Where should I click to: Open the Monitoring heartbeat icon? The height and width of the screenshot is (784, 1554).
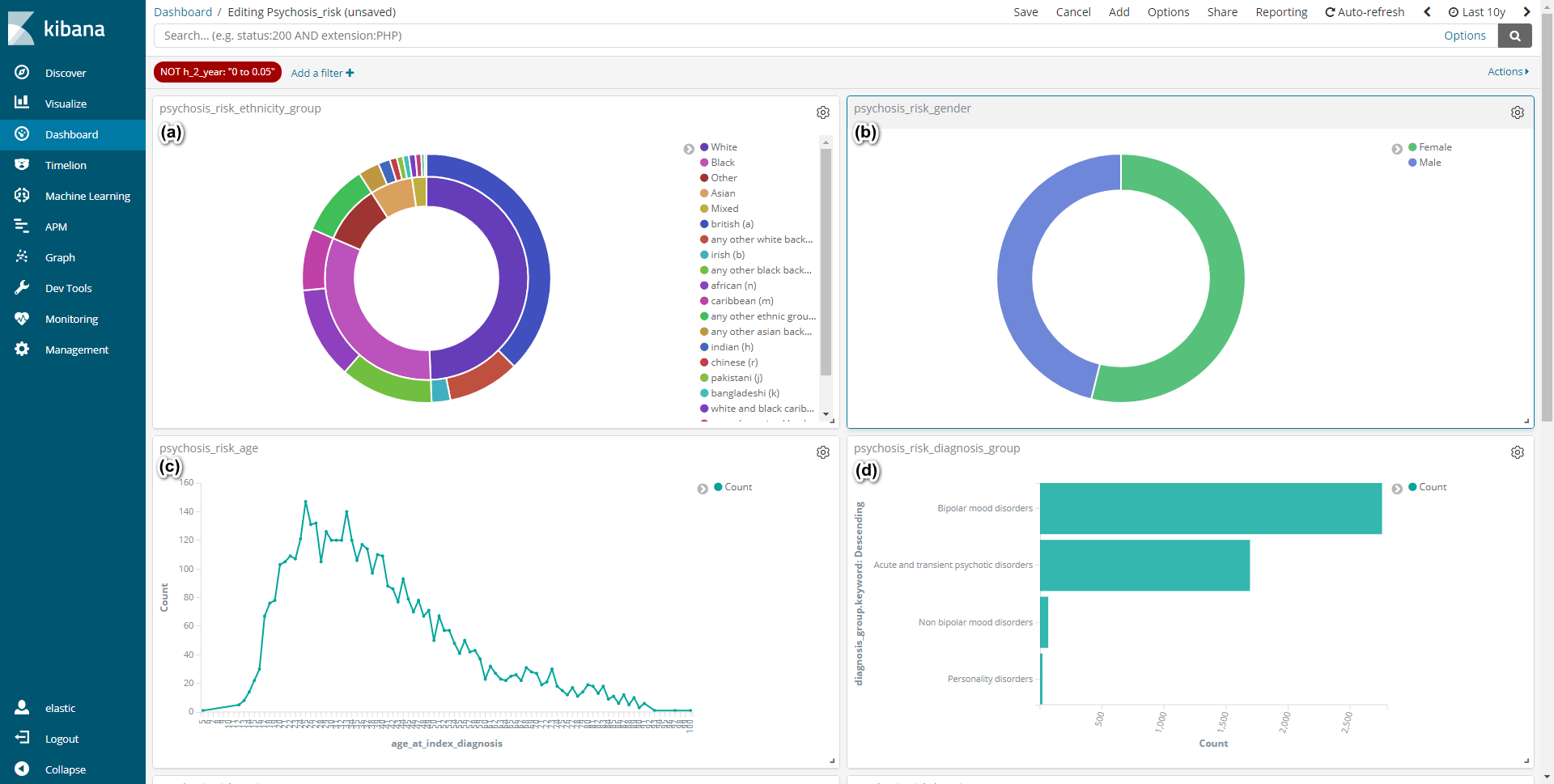22,319
